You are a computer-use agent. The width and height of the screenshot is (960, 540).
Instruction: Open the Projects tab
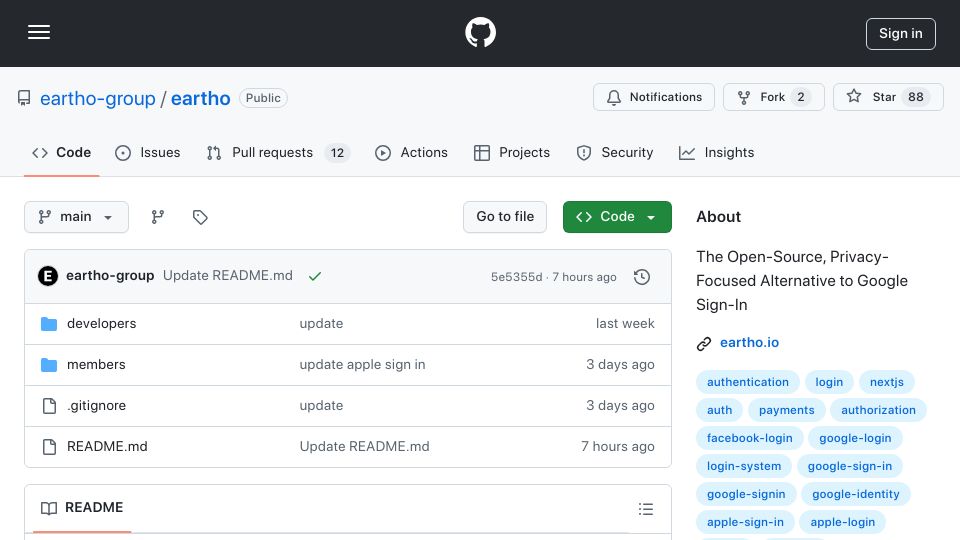tap(512, 152)
